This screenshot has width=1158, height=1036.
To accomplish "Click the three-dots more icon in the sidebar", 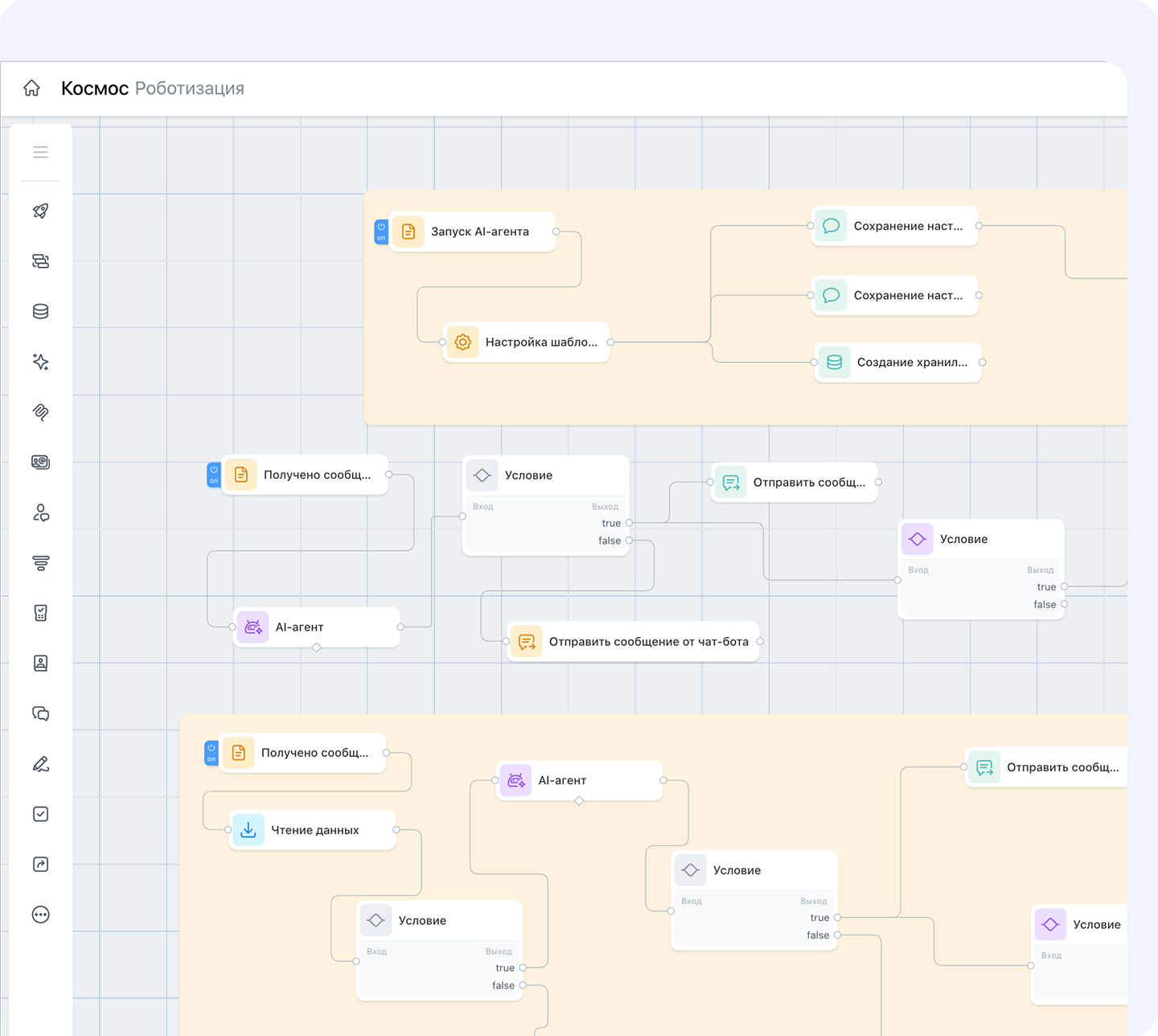I will click(40, 915).
